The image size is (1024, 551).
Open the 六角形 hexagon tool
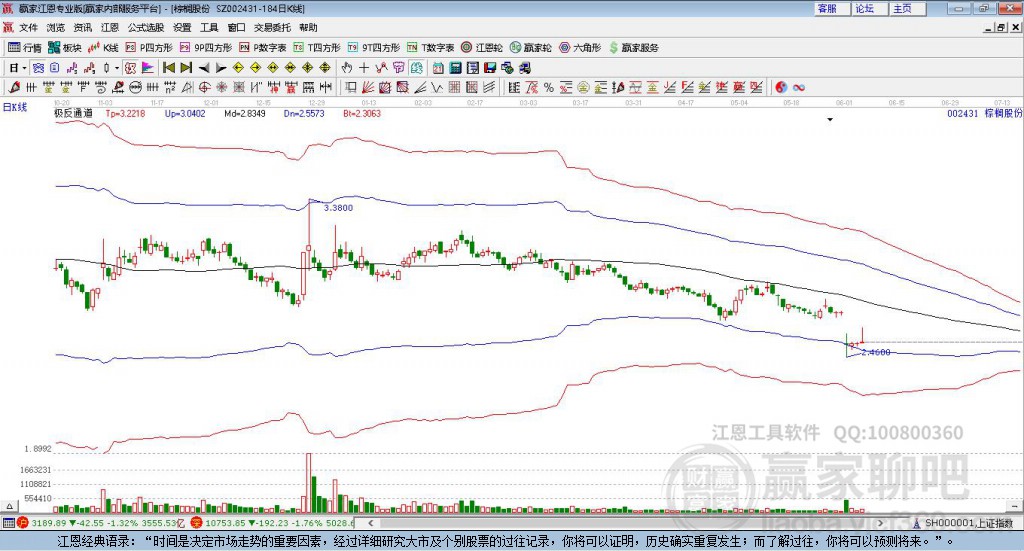[x=580, y=48]
